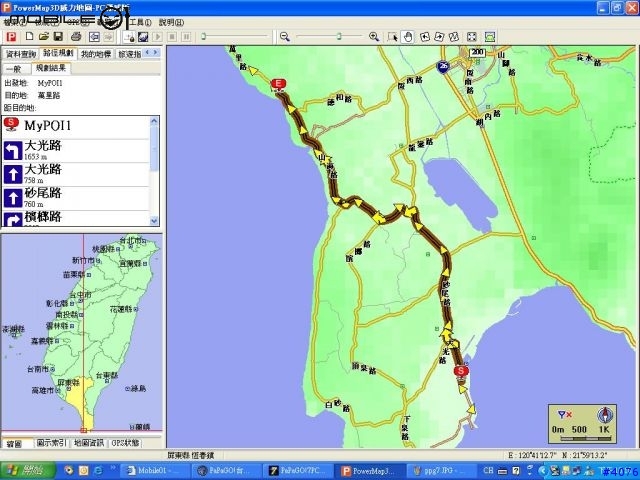Screen dimensions: 640x480
Task: Click the green map view mode icon
Action: [x=490, y=37]
